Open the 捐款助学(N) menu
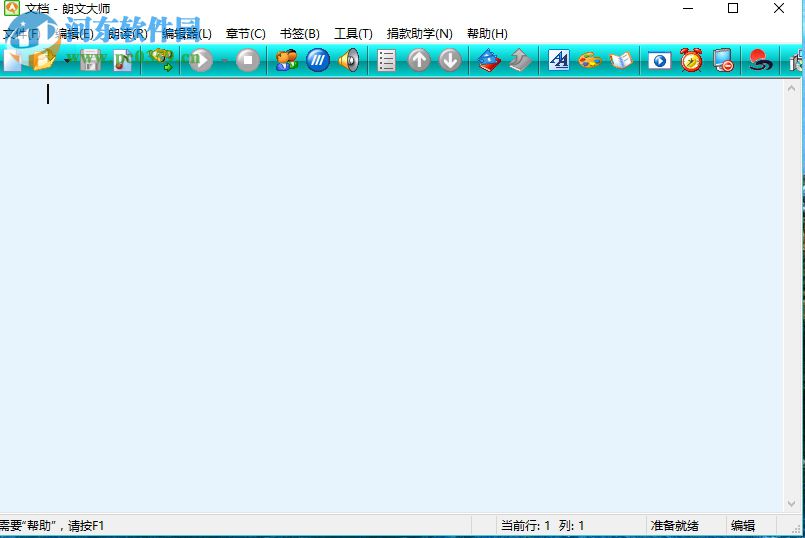The width and height of the screenshot is (805, 538). pos(419,34)
